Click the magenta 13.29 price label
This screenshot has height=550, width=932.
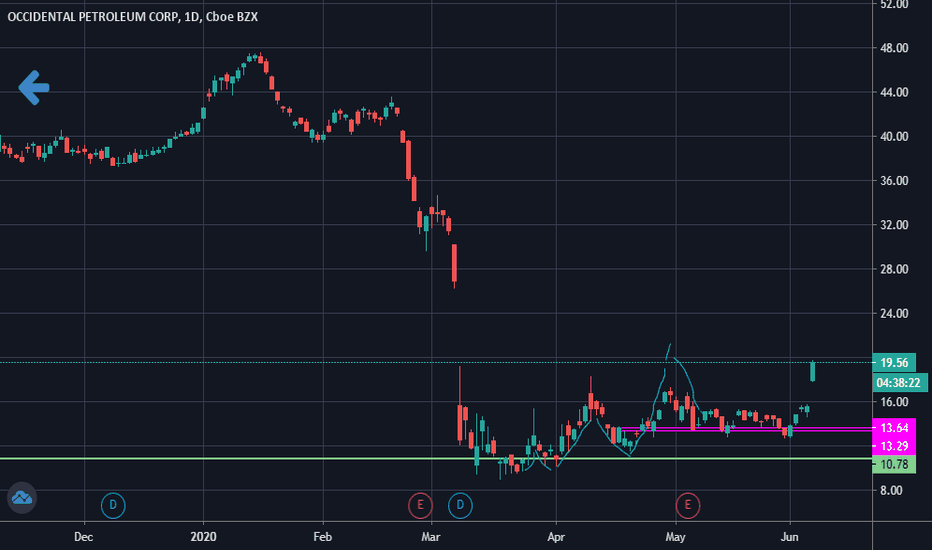894,446
